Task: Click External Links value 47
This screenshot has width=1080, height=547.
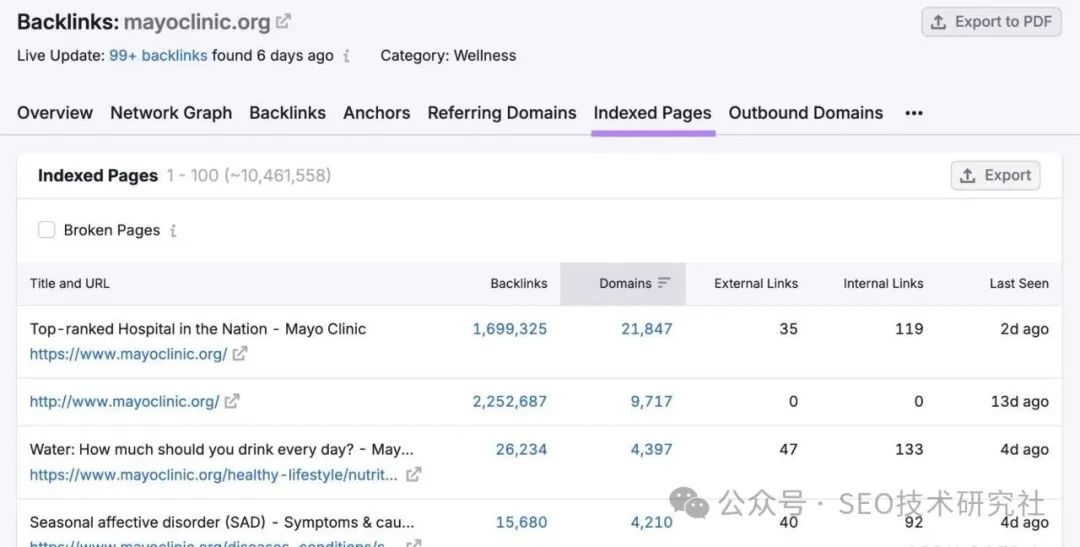Action: pos(789,450)
